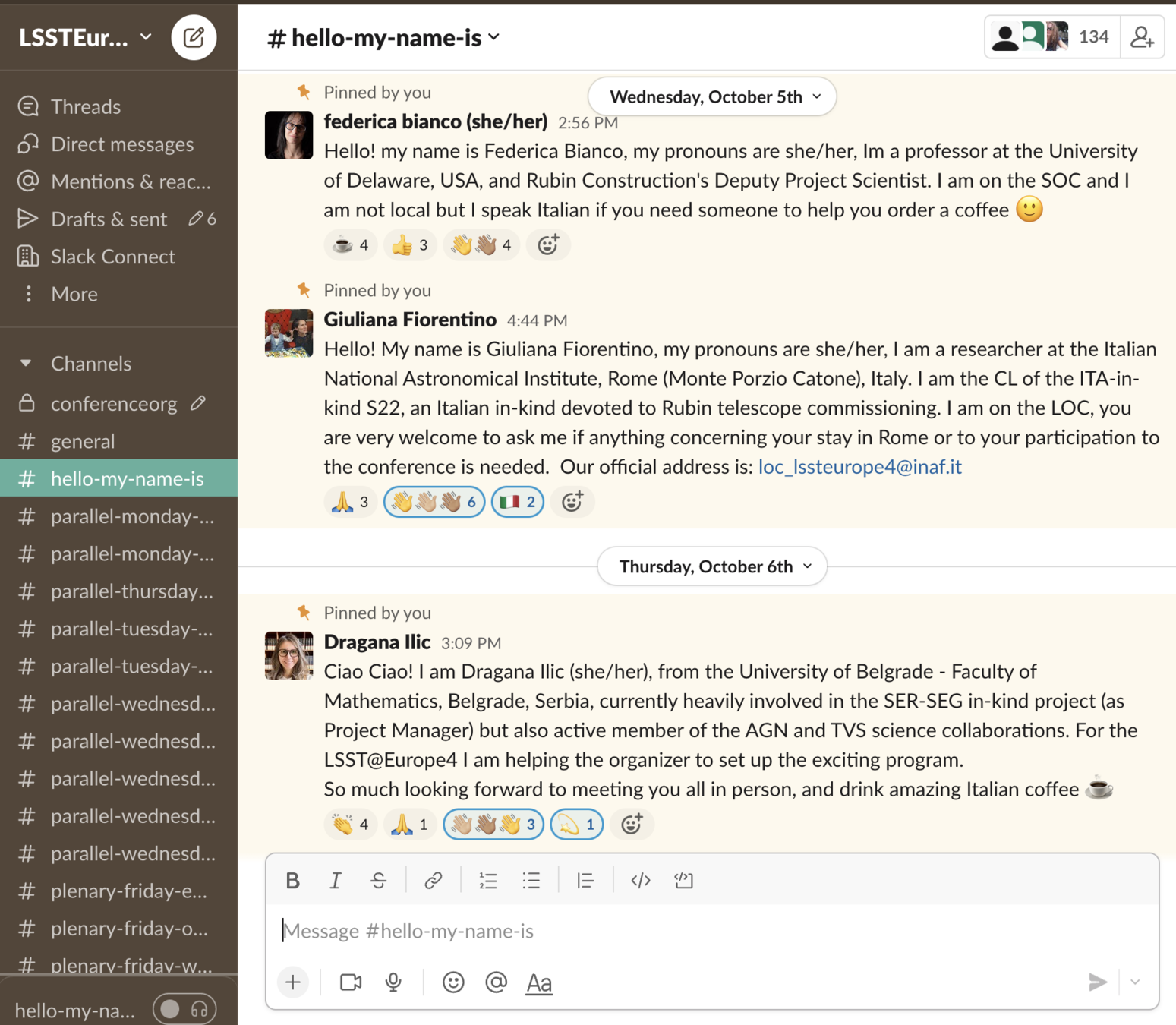Image resolution: width=1176 pixels, height=1025 pixels.
Task: Toggle praying hands reaction with 3 on Giuliana's message
Action: [351, 502]
